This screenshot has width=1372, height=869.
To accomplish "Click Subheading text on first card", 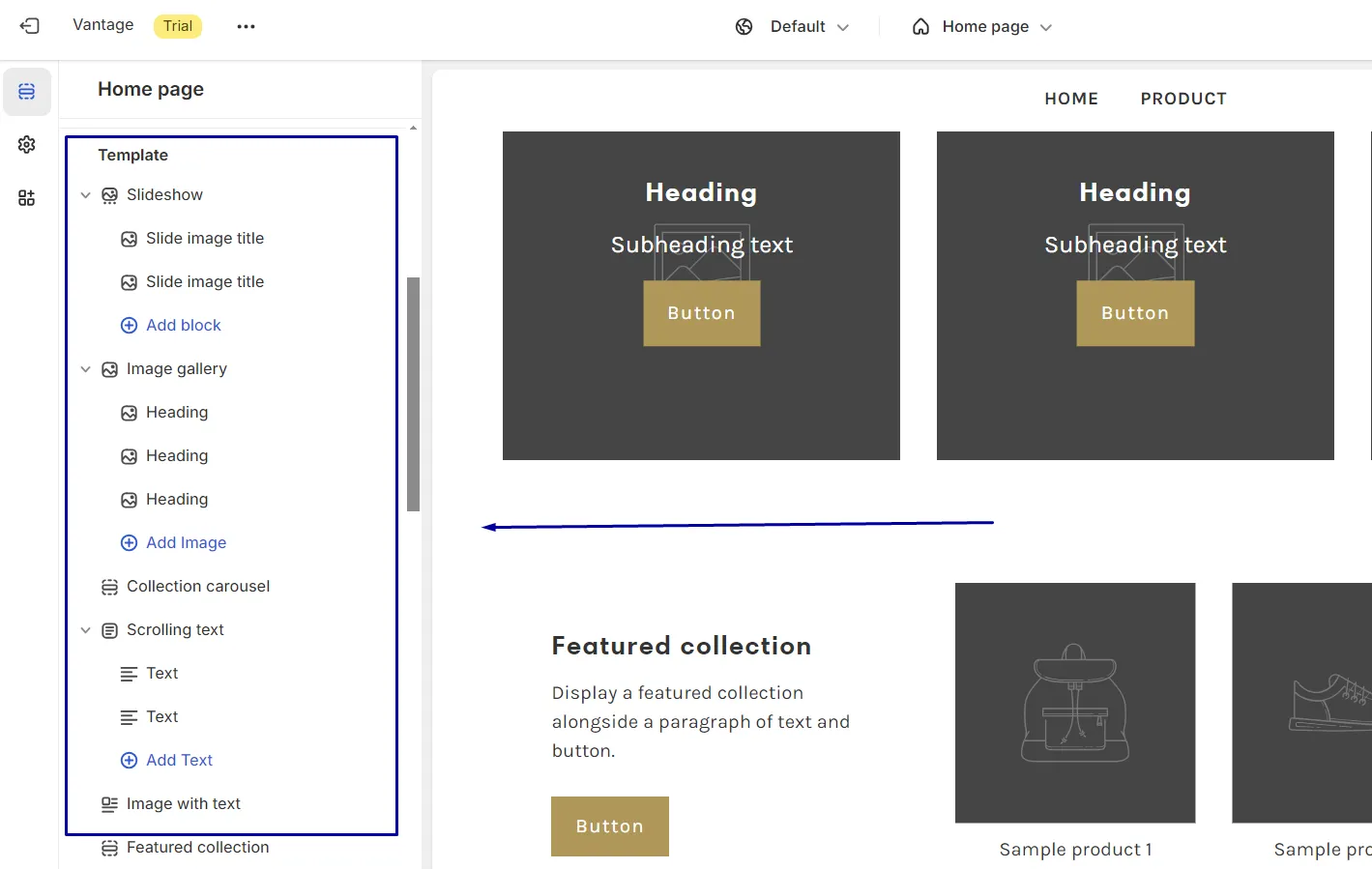I will 702,246.
